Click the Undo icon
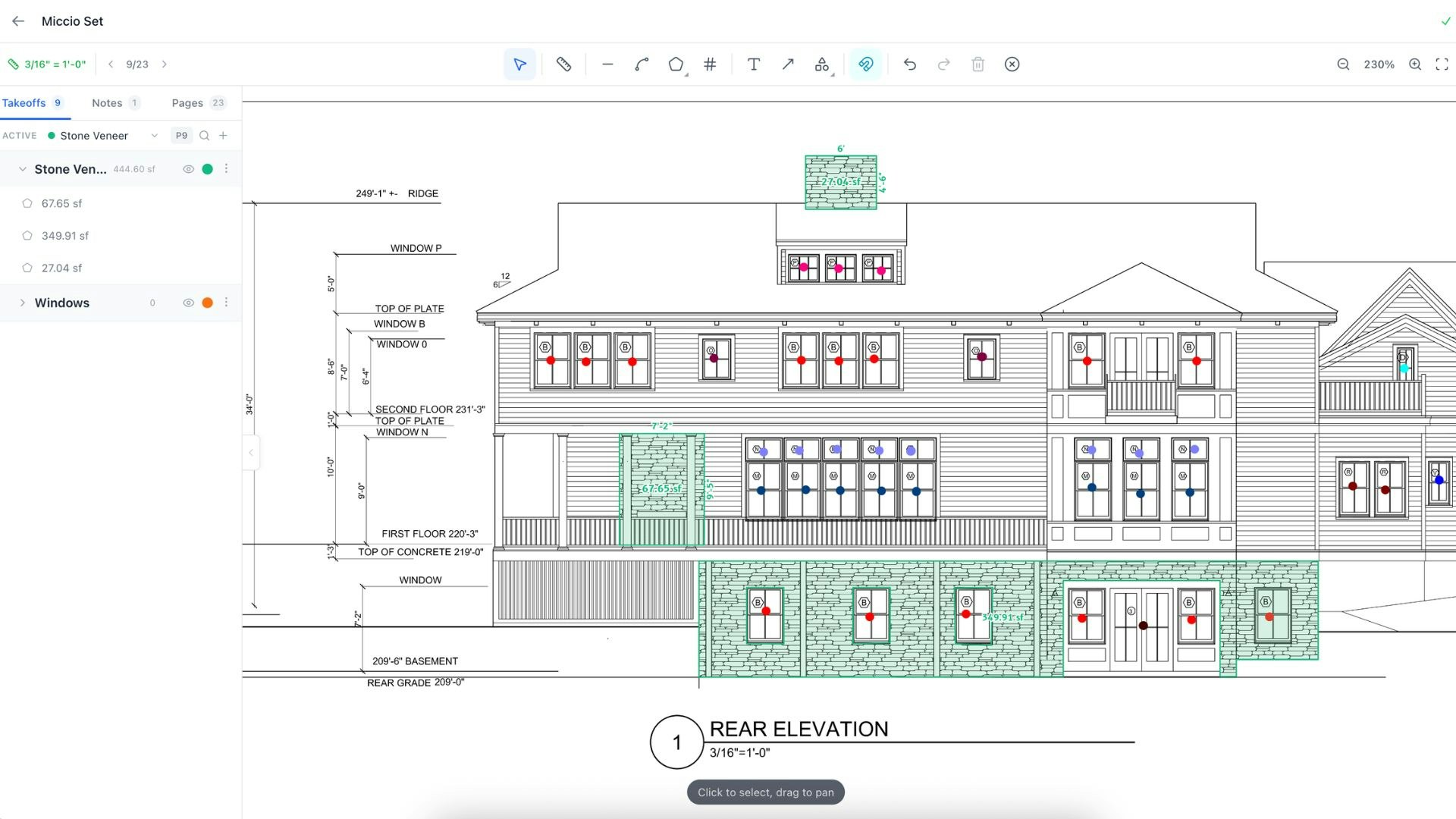 909,64
